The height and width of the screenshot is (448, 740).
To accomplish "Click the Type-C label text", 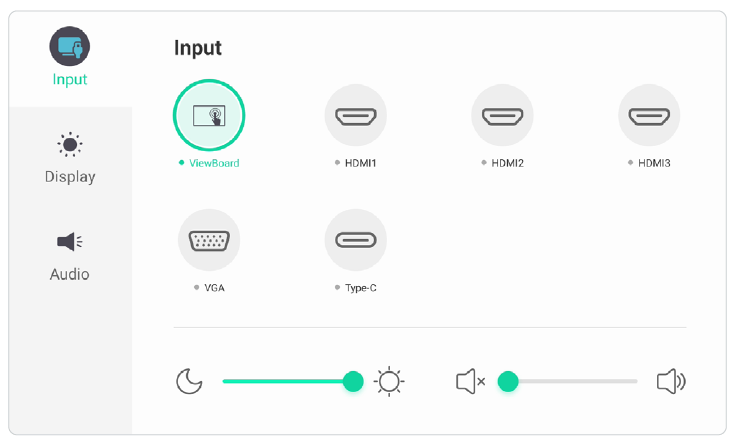I will click(x=361, y=288).
